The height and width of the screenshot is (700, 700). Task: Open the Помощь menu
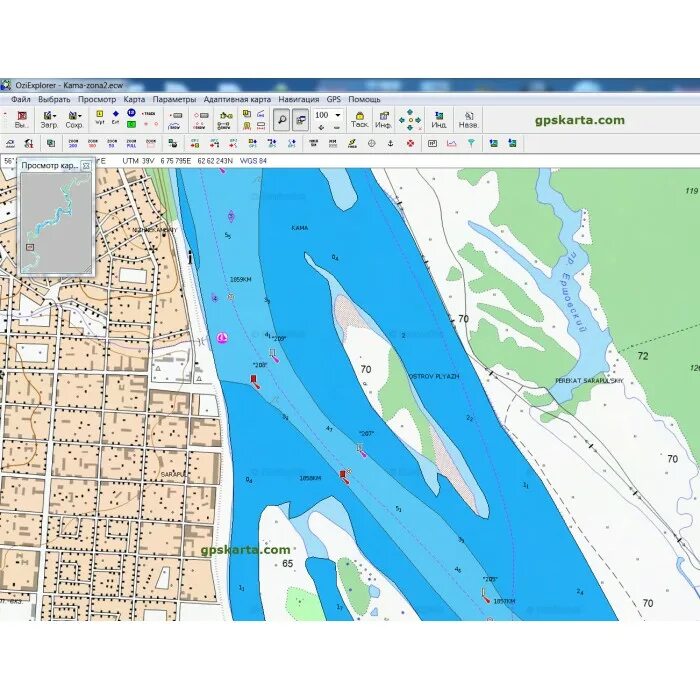tap(364, 99)
